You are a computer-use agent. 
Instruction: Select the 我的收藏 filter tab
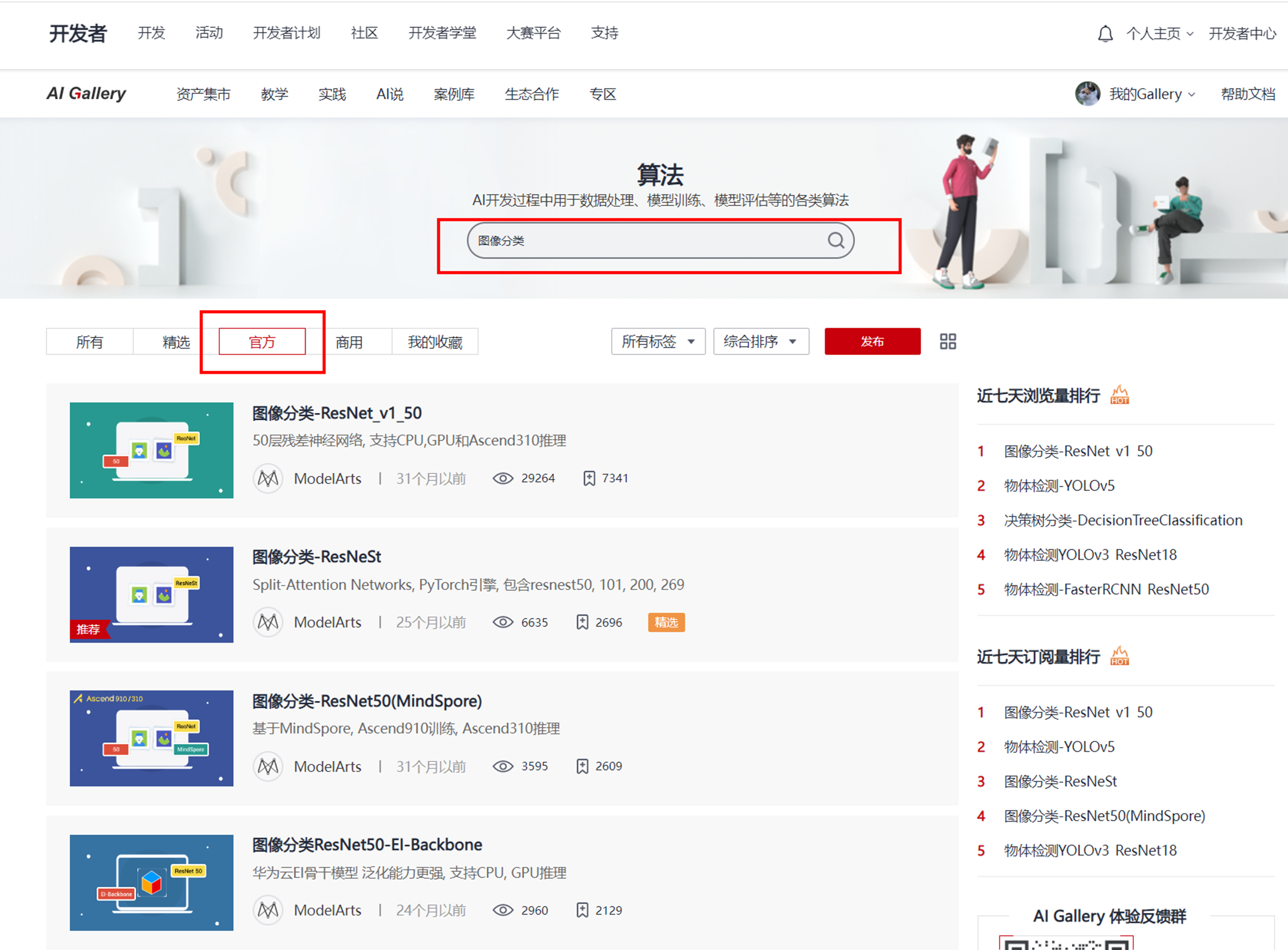[435, 342]
